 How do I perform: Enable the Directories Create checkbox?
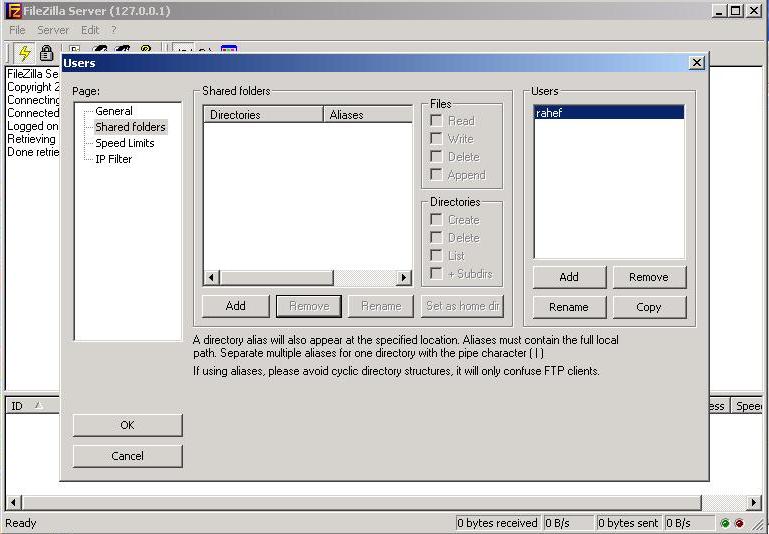tap(436, 219)
